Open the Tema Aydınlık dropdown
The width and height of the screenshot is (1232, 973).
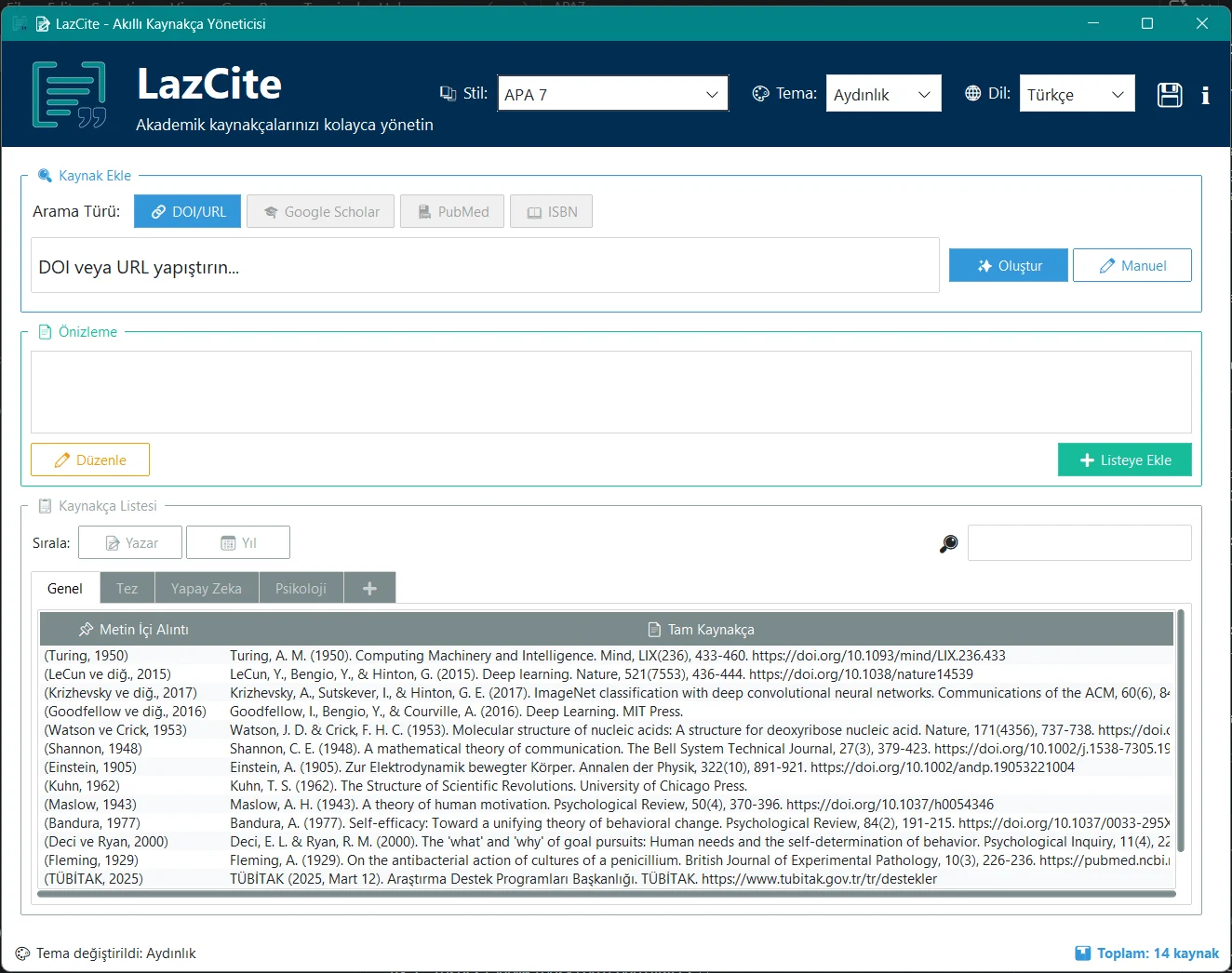883,94
